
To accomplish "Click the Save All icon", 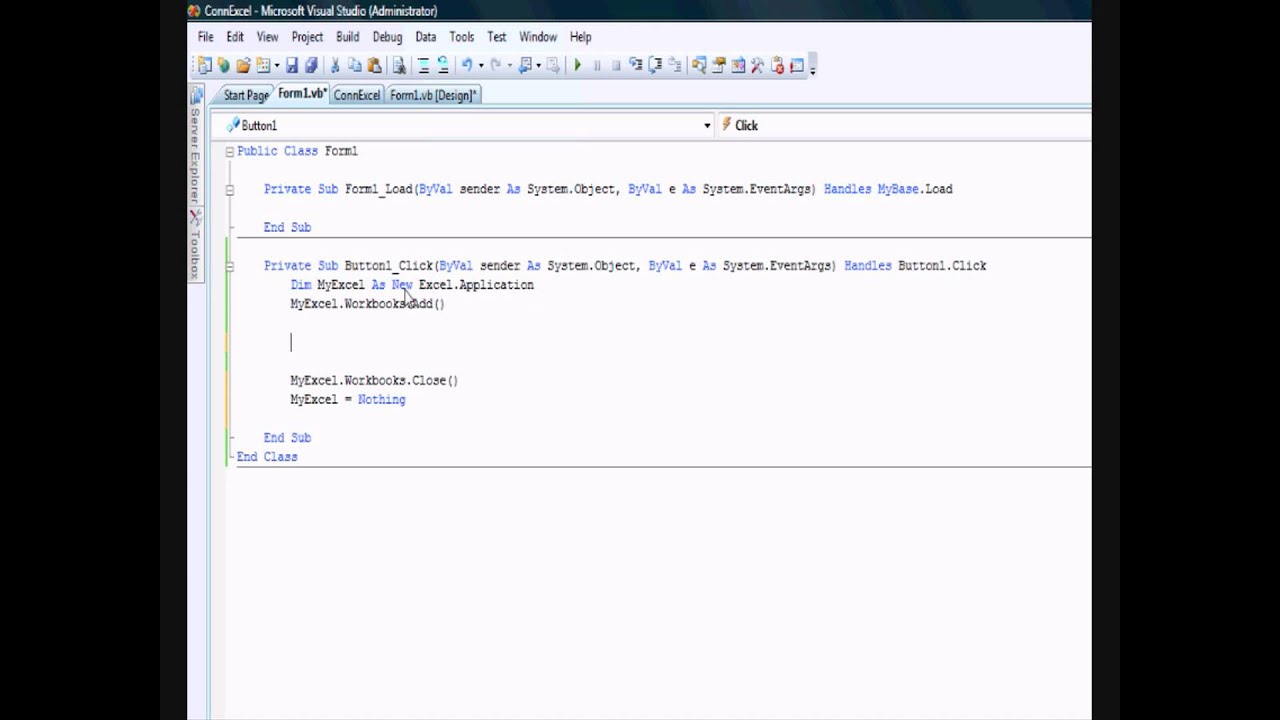I will click(311, 66).
